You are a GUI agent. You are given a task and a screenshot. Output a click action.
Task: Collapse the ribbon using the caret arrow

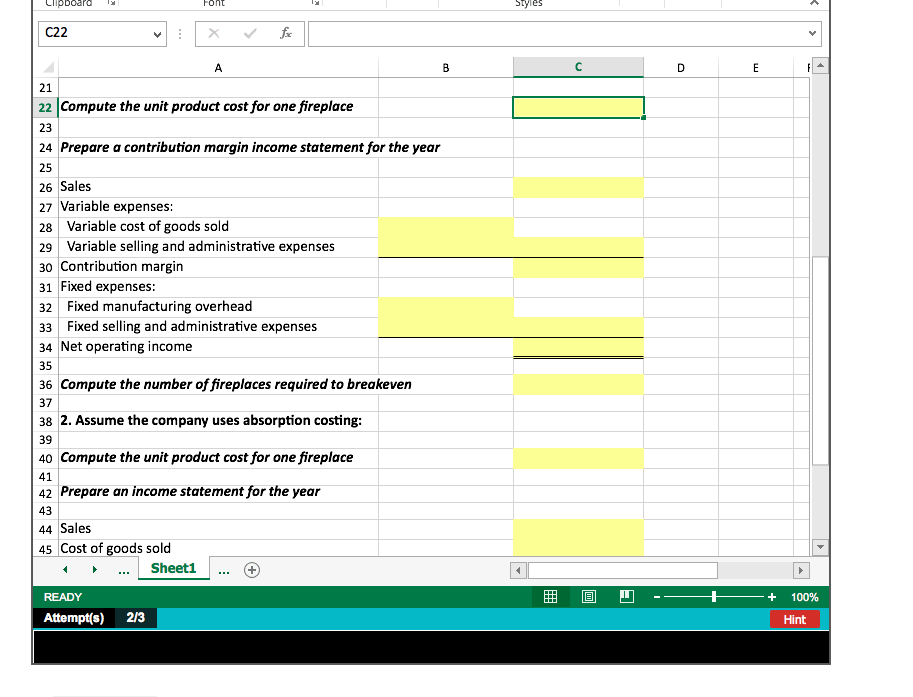pos(815,3)
